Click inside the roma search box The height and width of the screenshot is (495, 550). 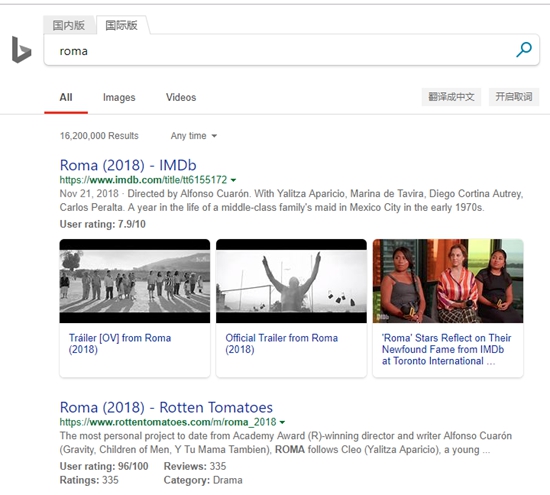pos(291,50)
